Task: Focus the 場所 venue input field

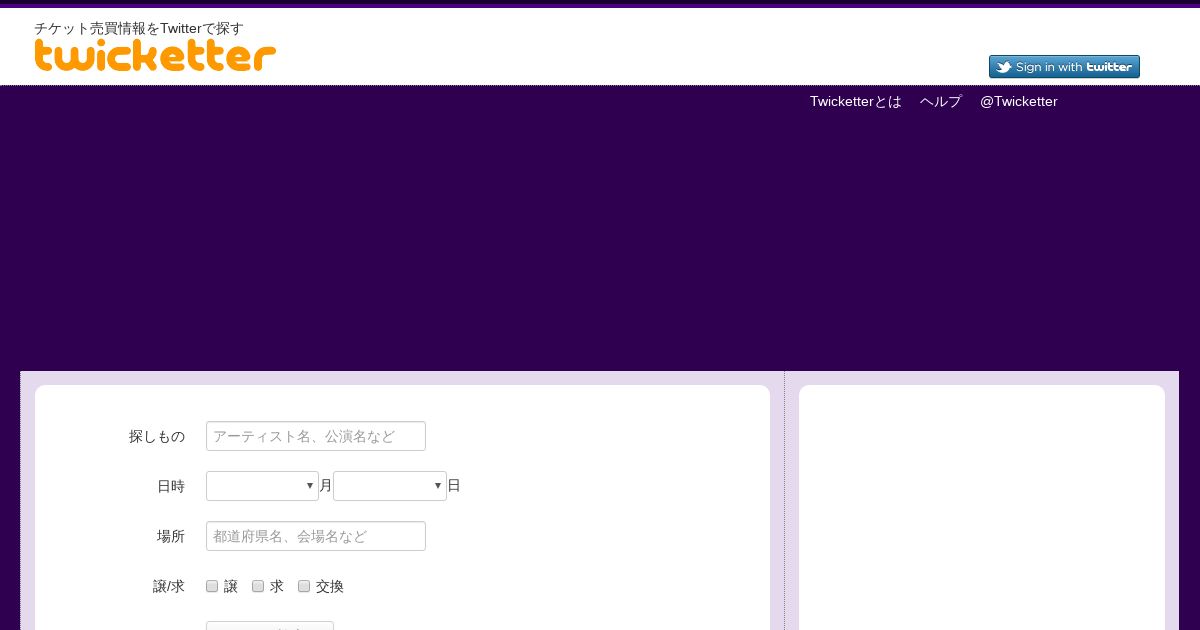Action: 316,536
